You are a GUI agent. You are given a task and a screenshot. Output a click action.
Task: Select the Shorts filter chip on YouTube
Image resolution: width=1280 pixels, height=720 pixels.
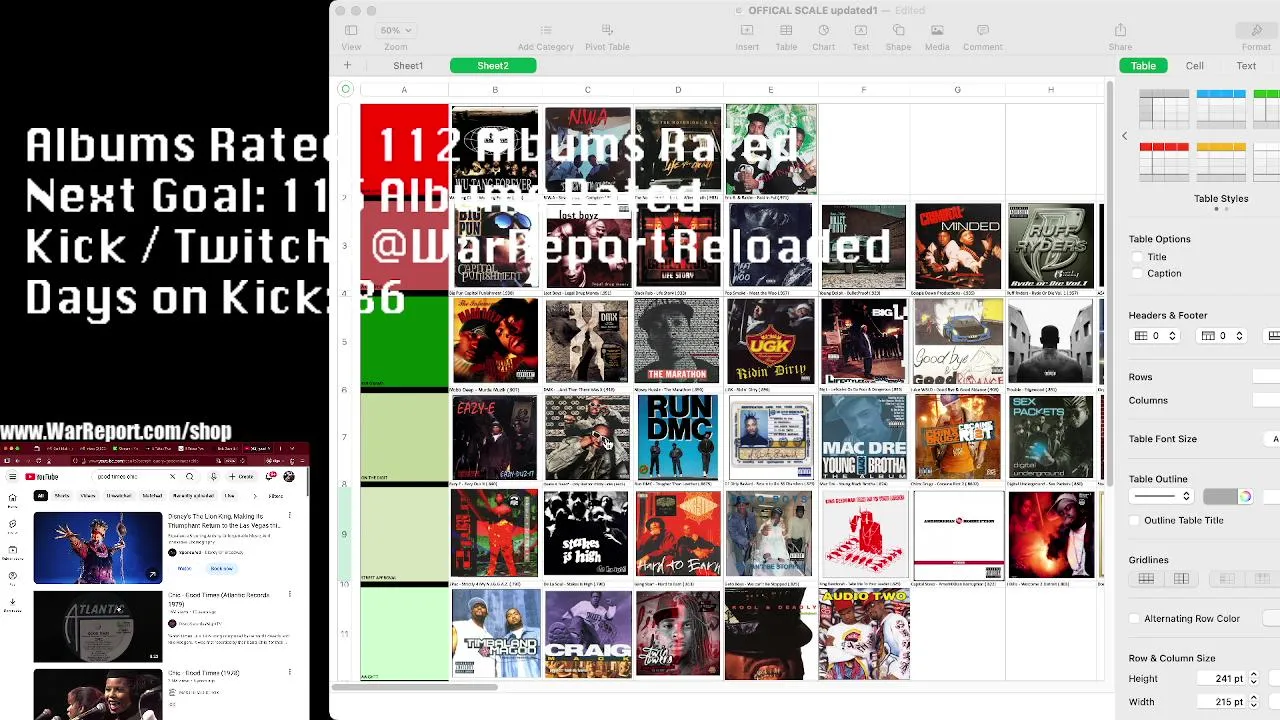pos(62,496)
